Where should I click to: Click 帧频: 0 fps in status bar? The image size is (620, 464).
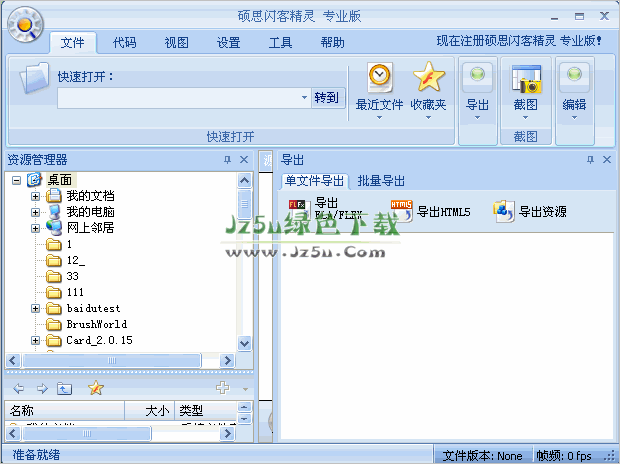click(x=564, y=456)
